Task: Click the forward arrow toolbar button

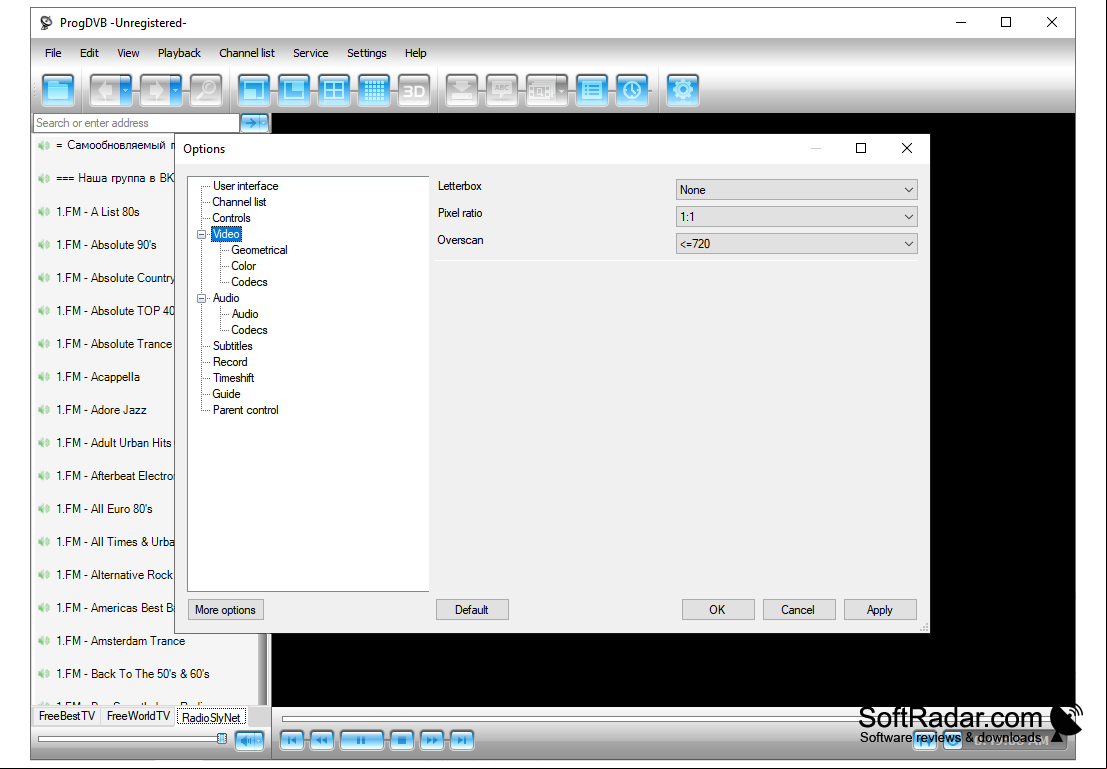Action: click(x=155, y=90)
